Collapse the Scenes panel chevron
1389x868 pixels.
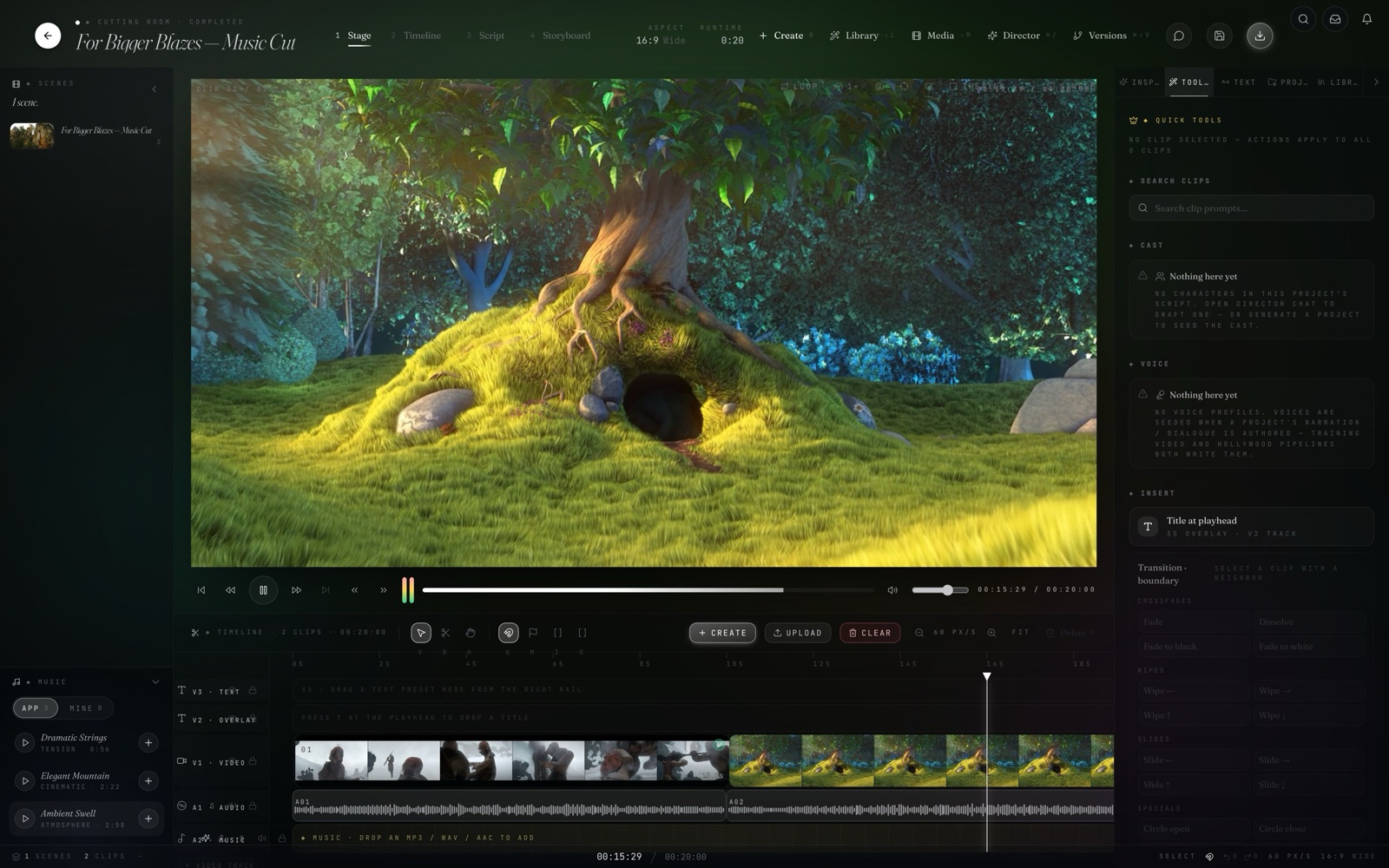(x=155, y=89)
